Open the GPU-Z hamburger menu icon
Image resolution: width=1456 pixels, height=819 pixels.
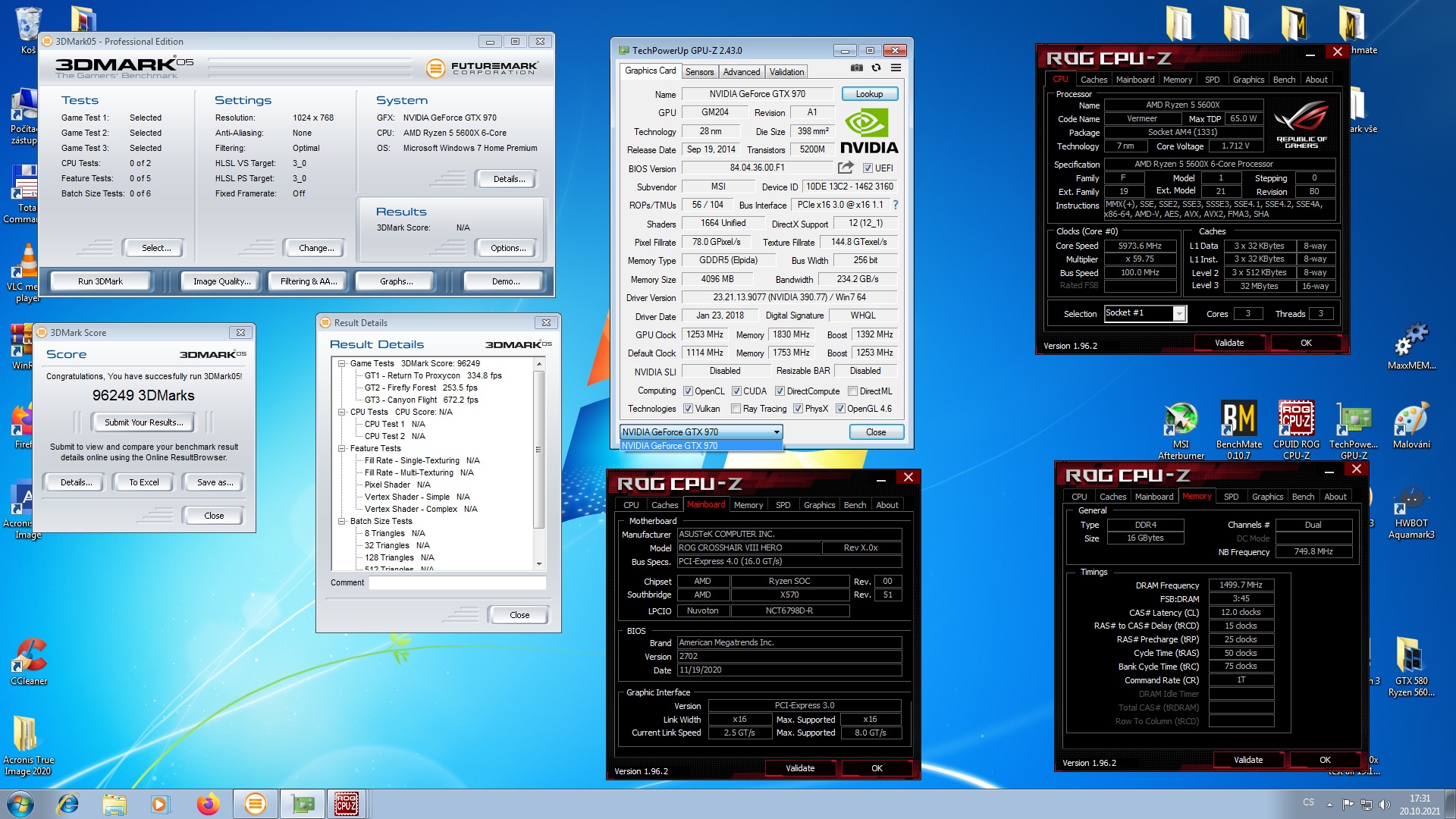tap(896, 67)
